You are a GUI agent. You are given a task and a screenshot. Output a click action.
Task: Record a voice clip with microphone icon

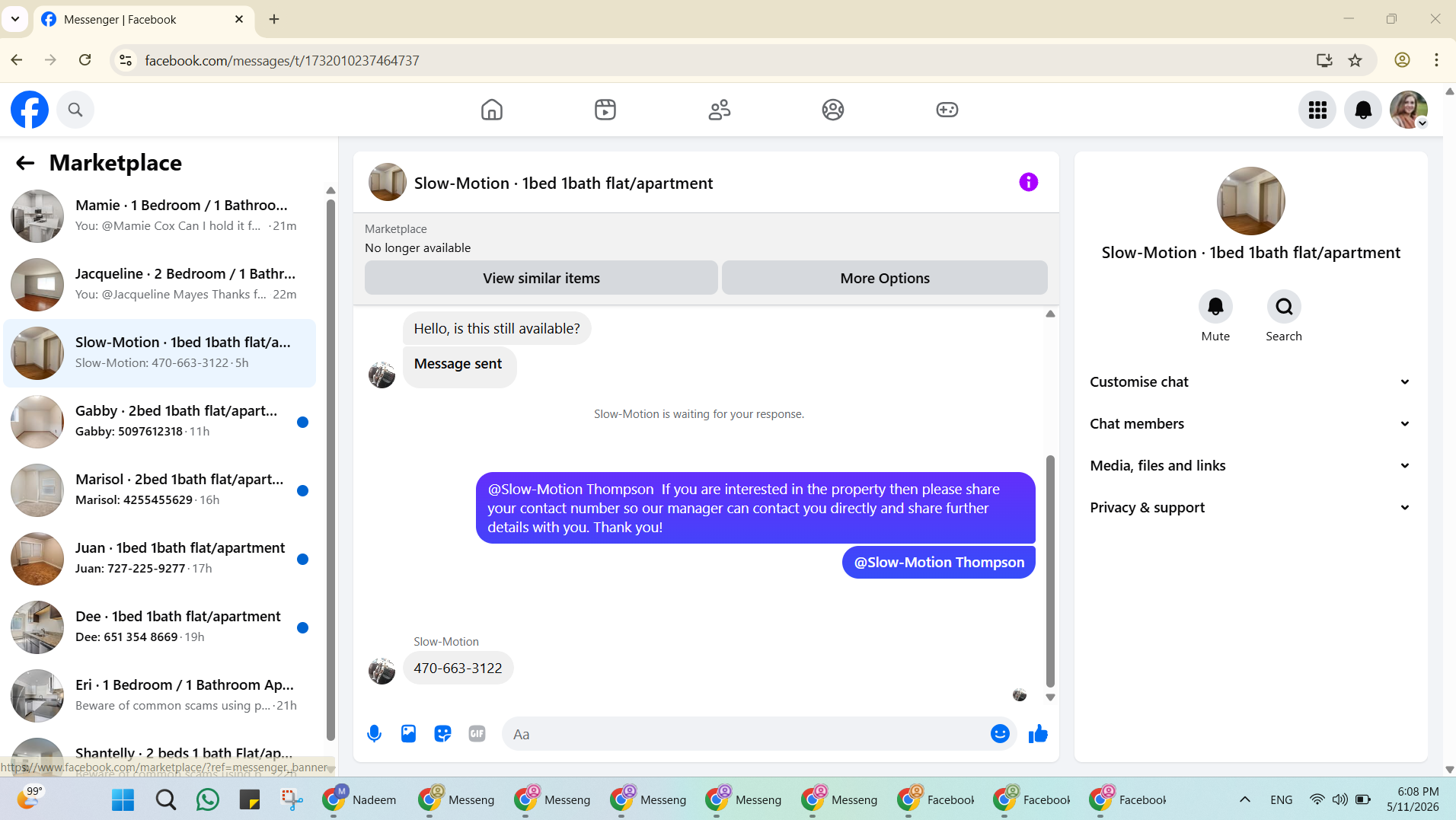point(374,734)
